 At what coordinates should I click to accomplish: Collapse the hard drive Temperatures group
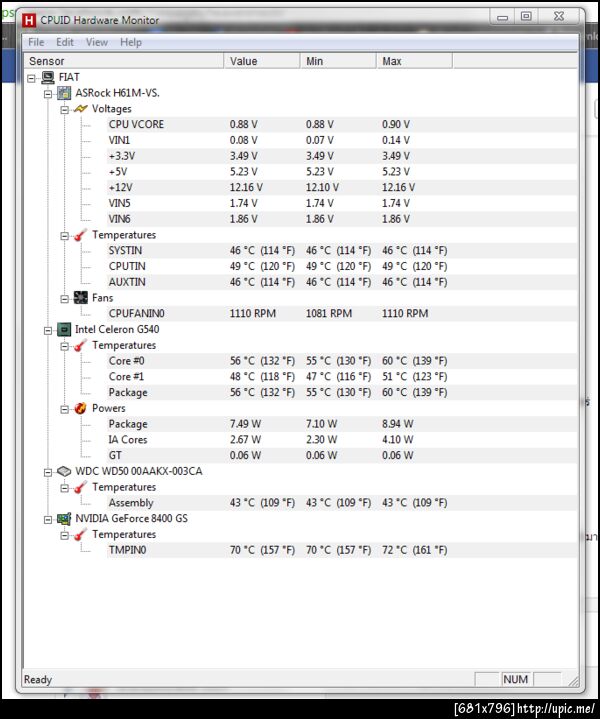(x=64, y=488)
